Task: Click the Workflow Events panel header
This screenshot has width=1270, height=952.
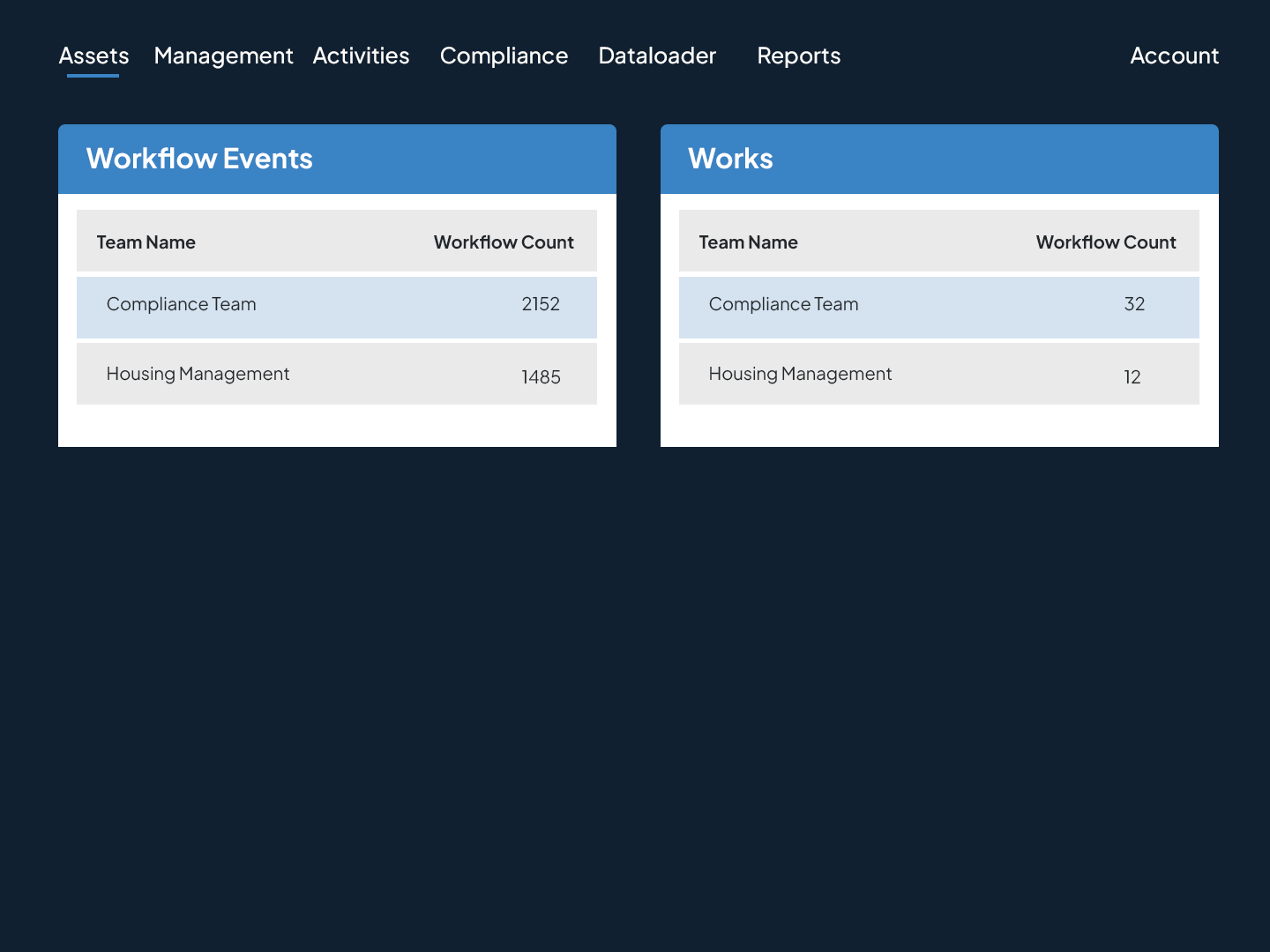Action: click(x=337, y=159)
